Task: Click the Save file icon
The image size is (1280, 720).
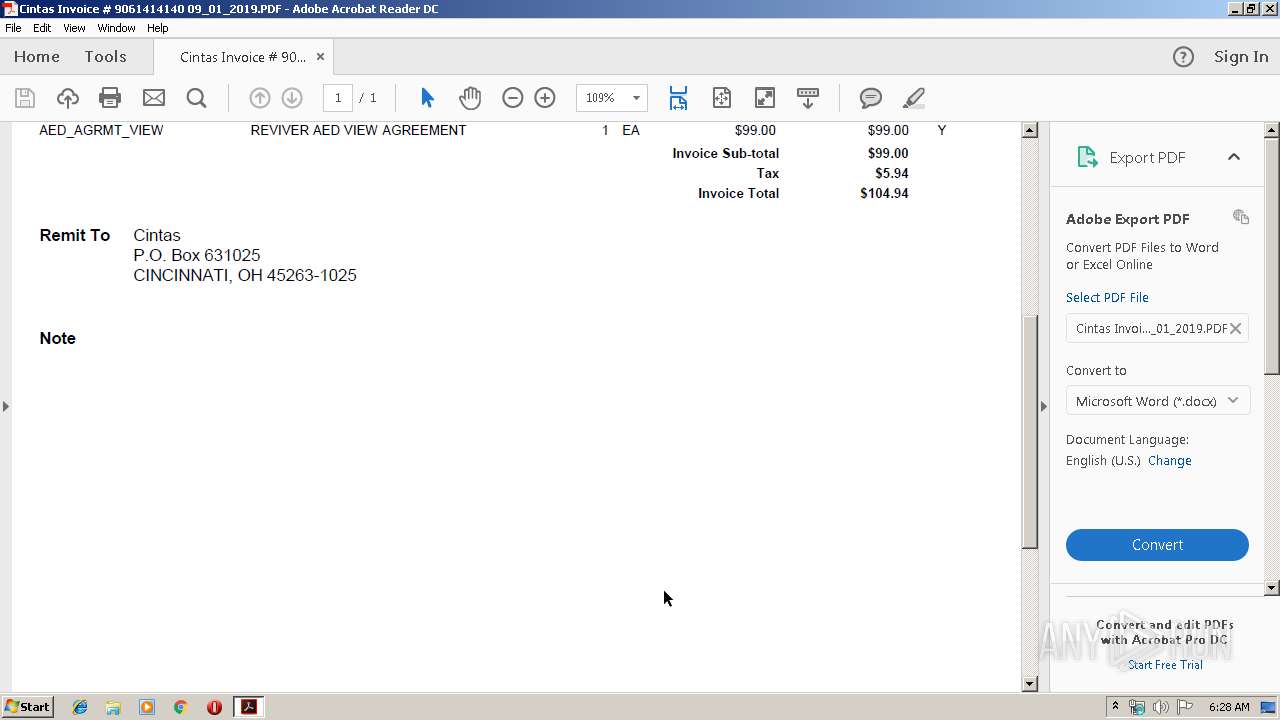Action: click(25, 98)
